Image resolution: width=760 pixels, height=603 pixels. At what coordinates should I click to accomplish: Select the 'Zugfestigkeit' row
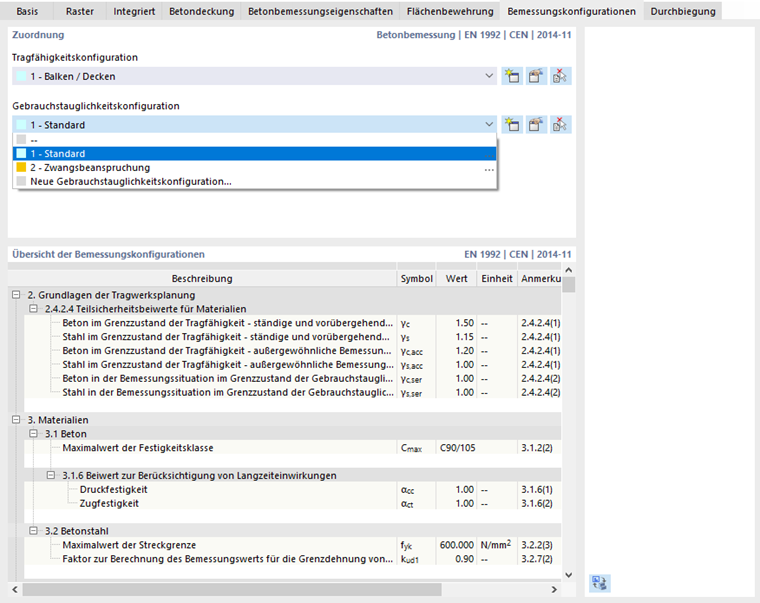point(293,504)
